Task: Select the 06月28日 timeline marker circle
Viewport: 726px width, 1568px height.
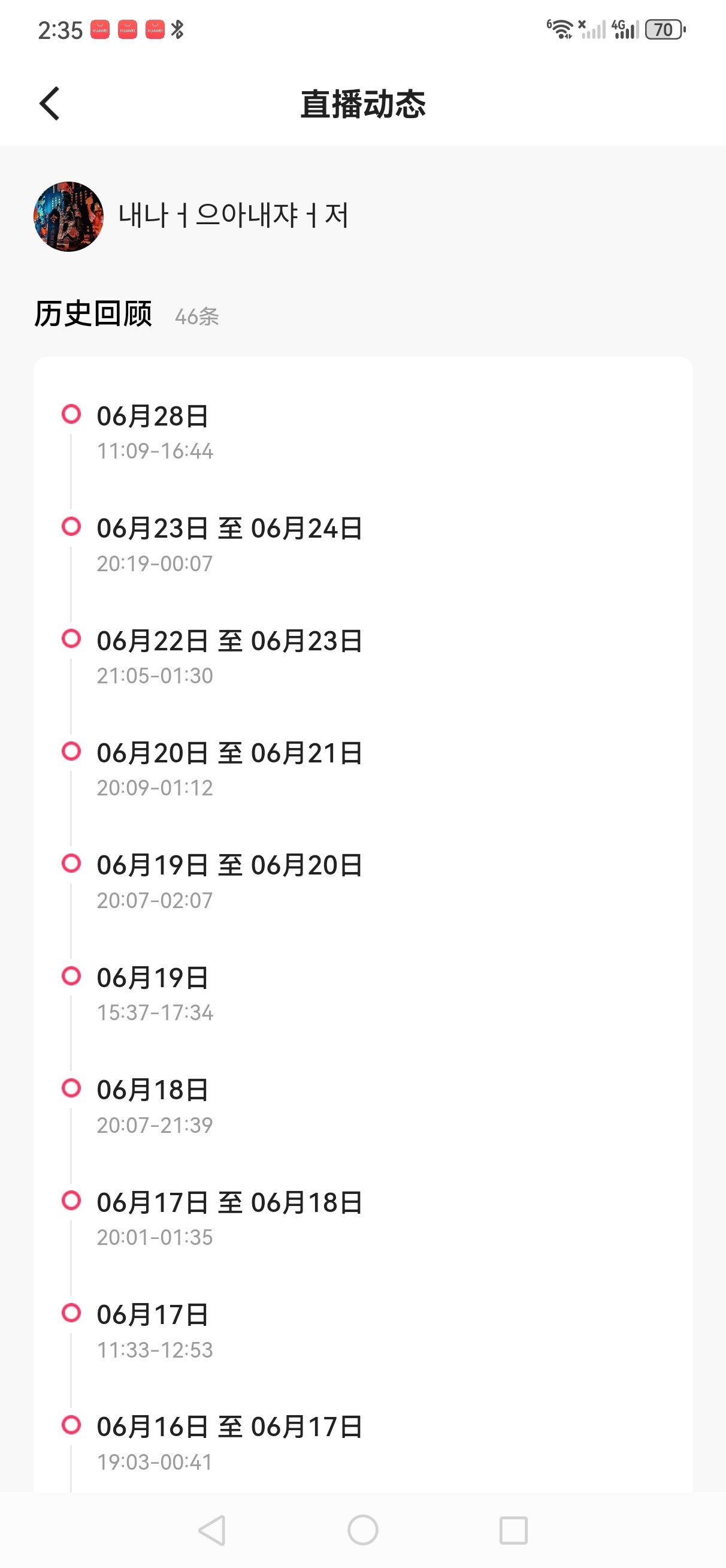Action: [71, 414]
